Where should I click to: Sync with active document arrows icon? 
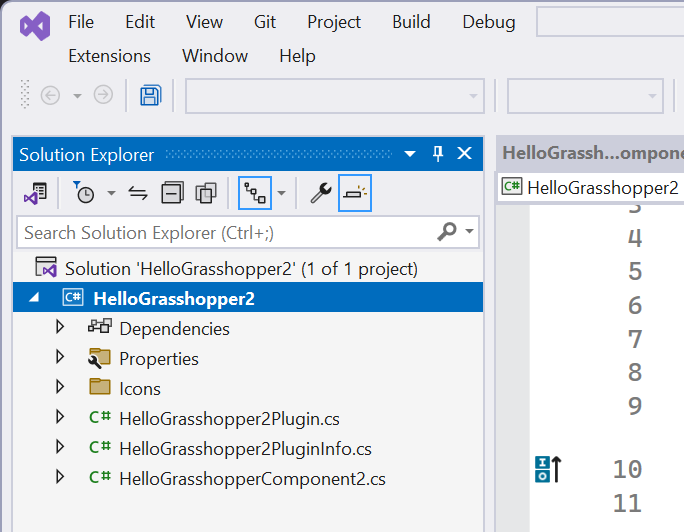point(138,193)
